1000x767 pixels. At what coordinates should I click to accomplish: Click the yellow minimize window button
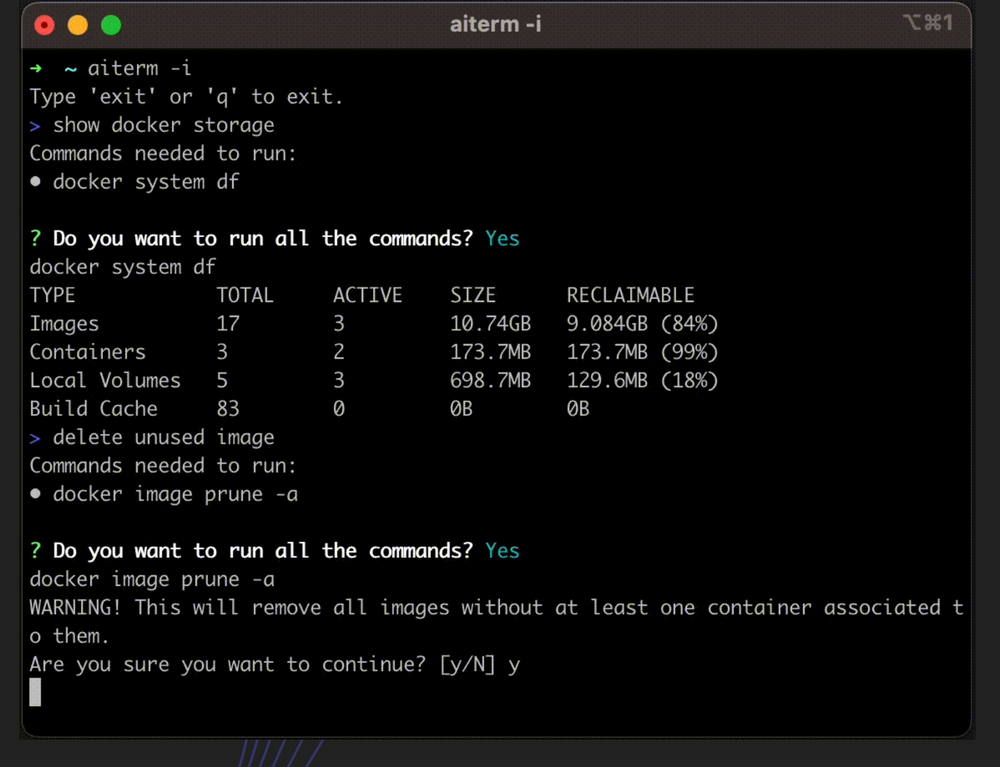[x=78, y=25]
